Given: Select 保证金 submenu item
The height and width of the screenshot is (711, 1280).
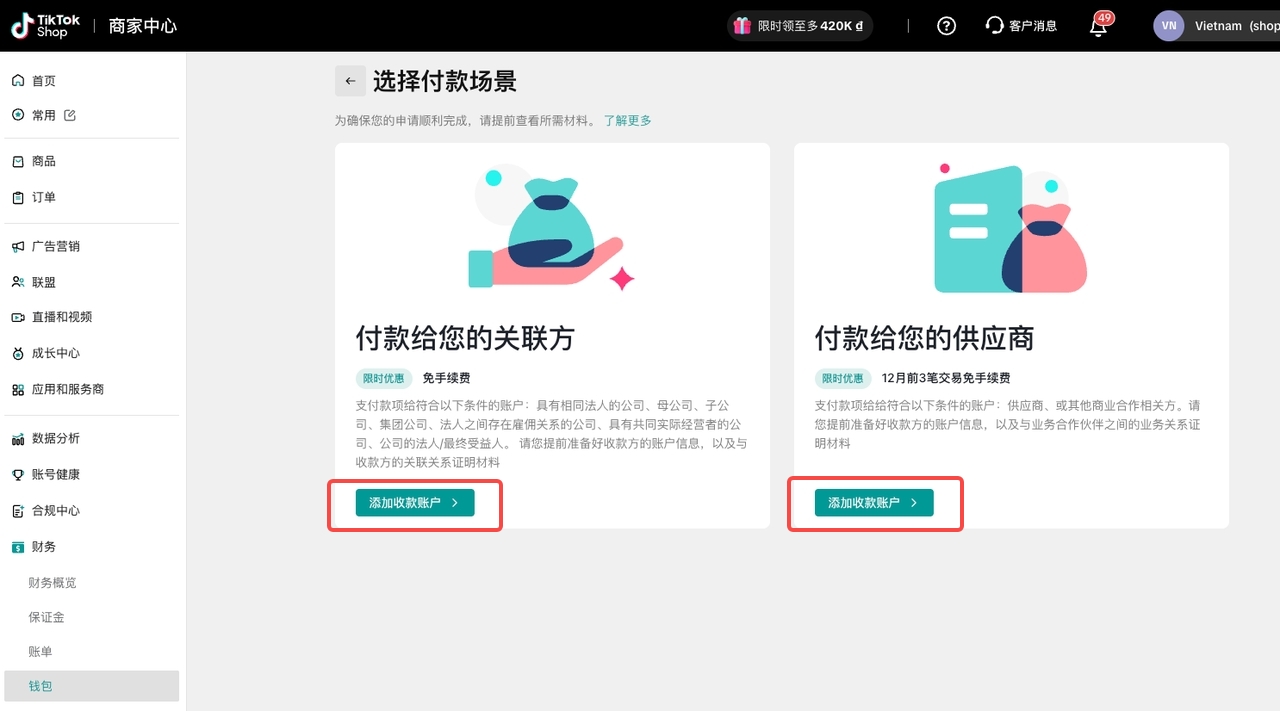Looking at the screenshot, I should coord(46,618).
